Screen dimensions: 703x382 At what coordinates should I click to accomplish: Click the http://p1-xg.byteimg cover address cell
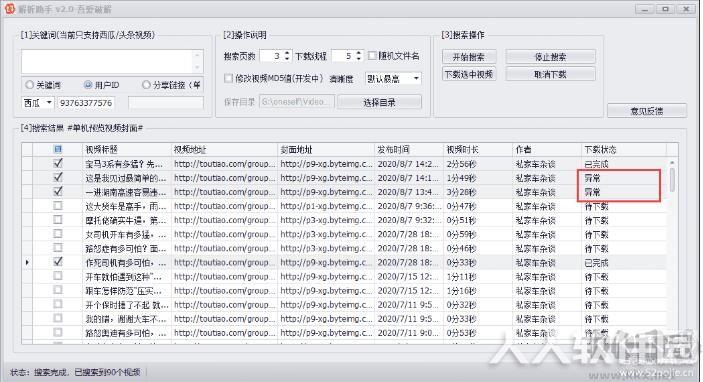(x=326, y=206)
